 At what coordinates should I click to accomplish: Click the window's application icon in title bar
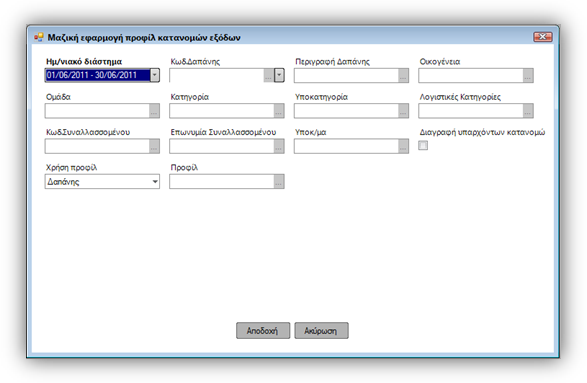pos(39,37)
